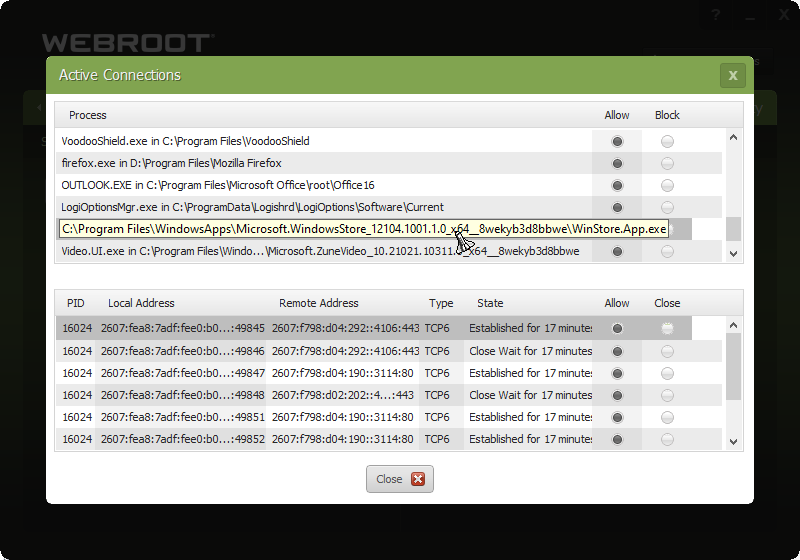
Task: Click the connections Close column header
Action: [667, 303]
